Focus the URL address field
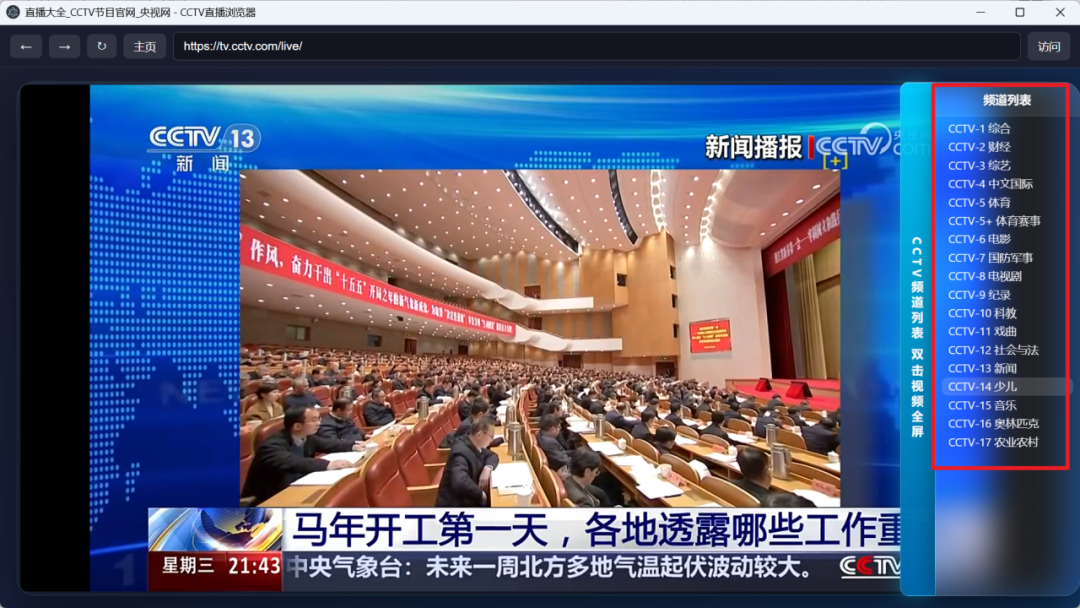Screen dimensions: 1080x608 (x=596, y=46)
